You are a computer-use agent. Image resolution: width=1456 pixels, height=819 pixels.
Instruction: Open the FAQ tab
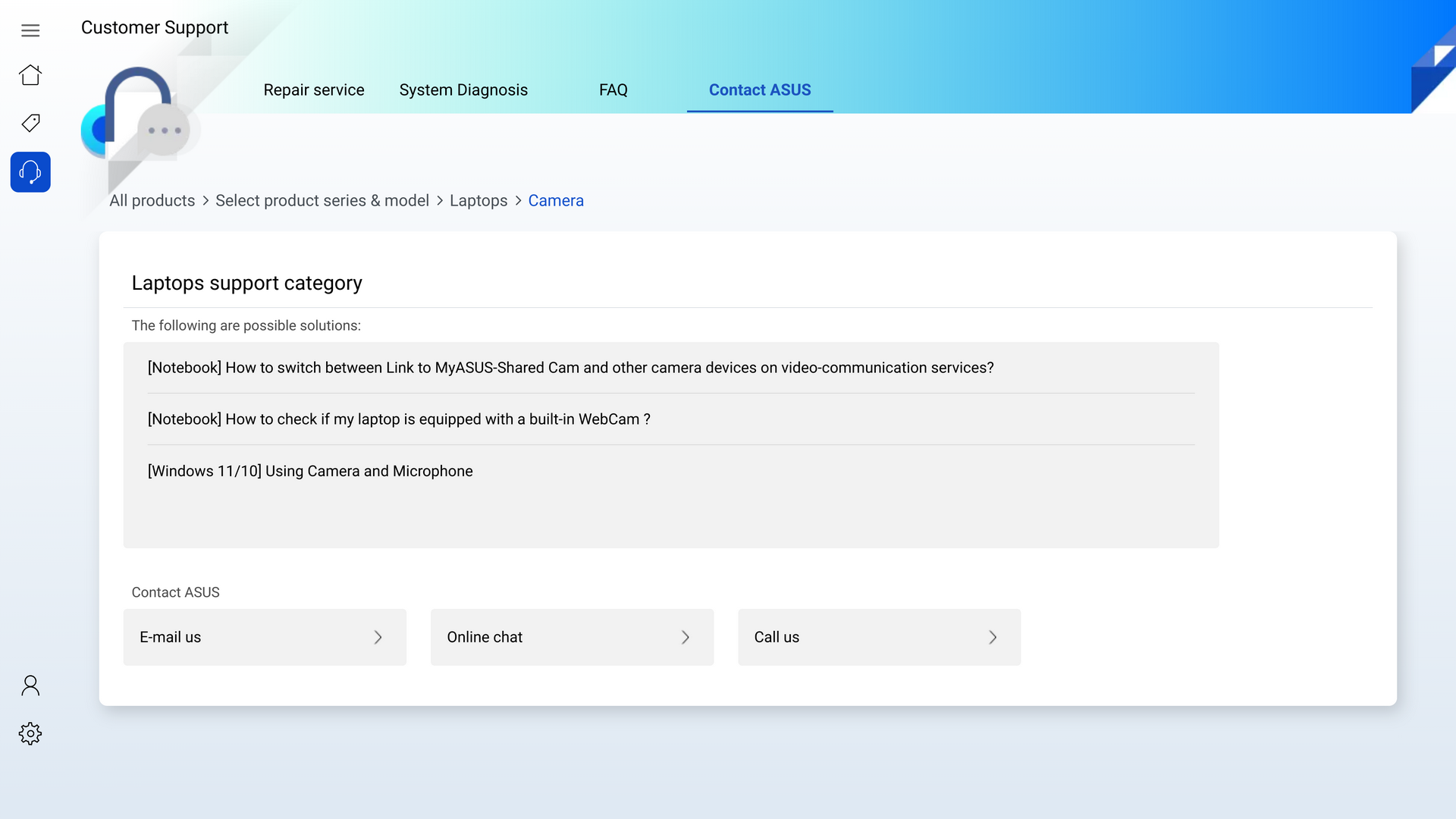613,89
